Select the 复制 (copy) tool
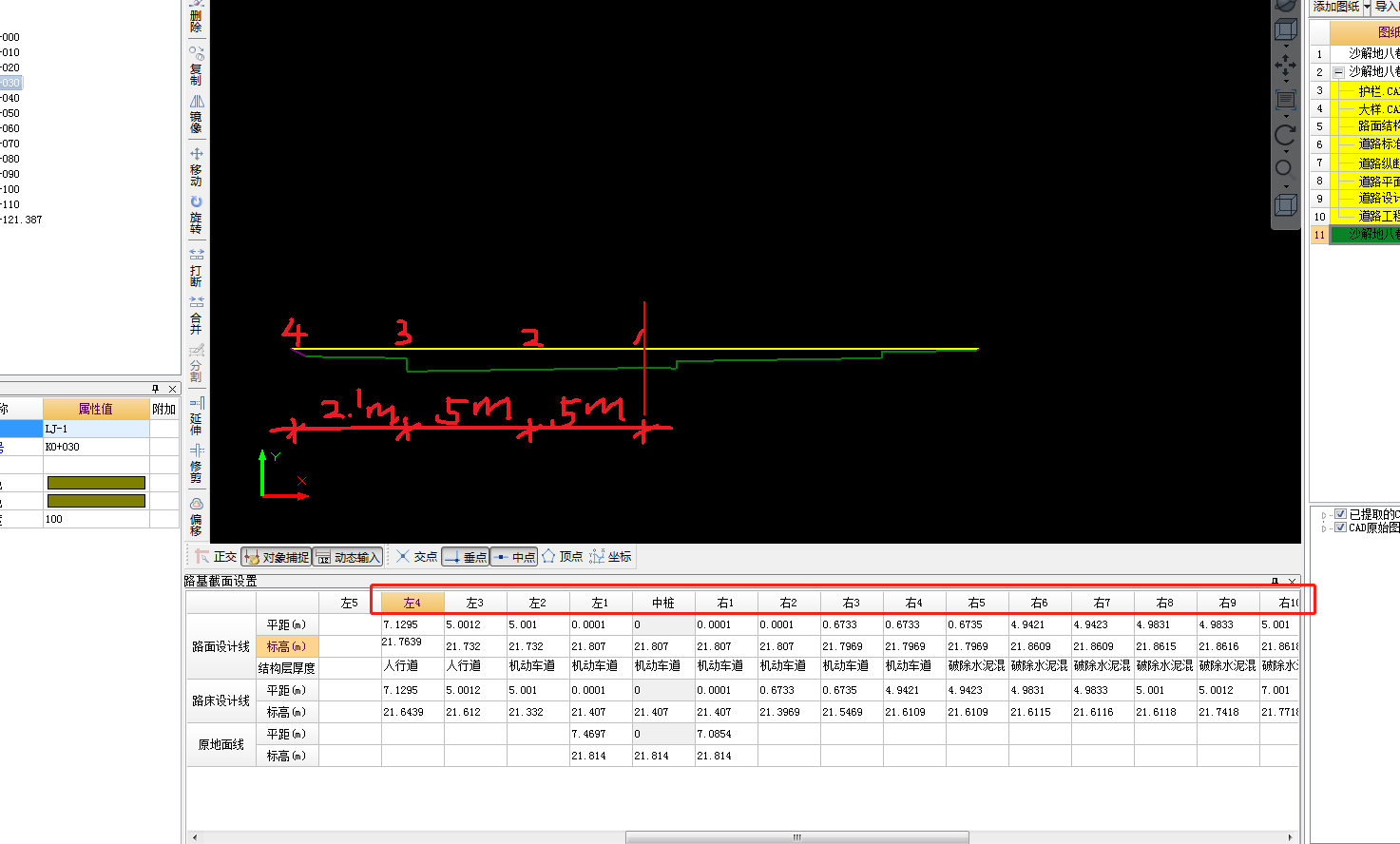Viewport: 1400px width, 844px height. (196, 66)
